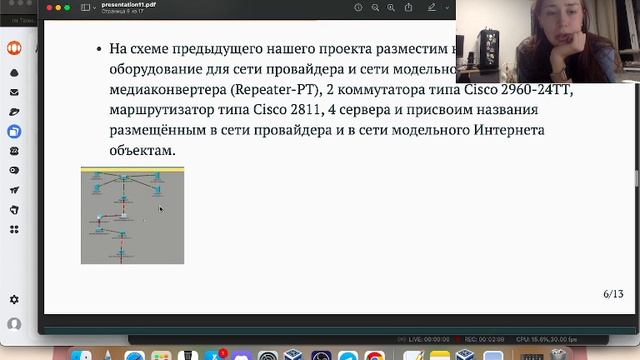Click the text Cisco 2811 on slide

287,109
